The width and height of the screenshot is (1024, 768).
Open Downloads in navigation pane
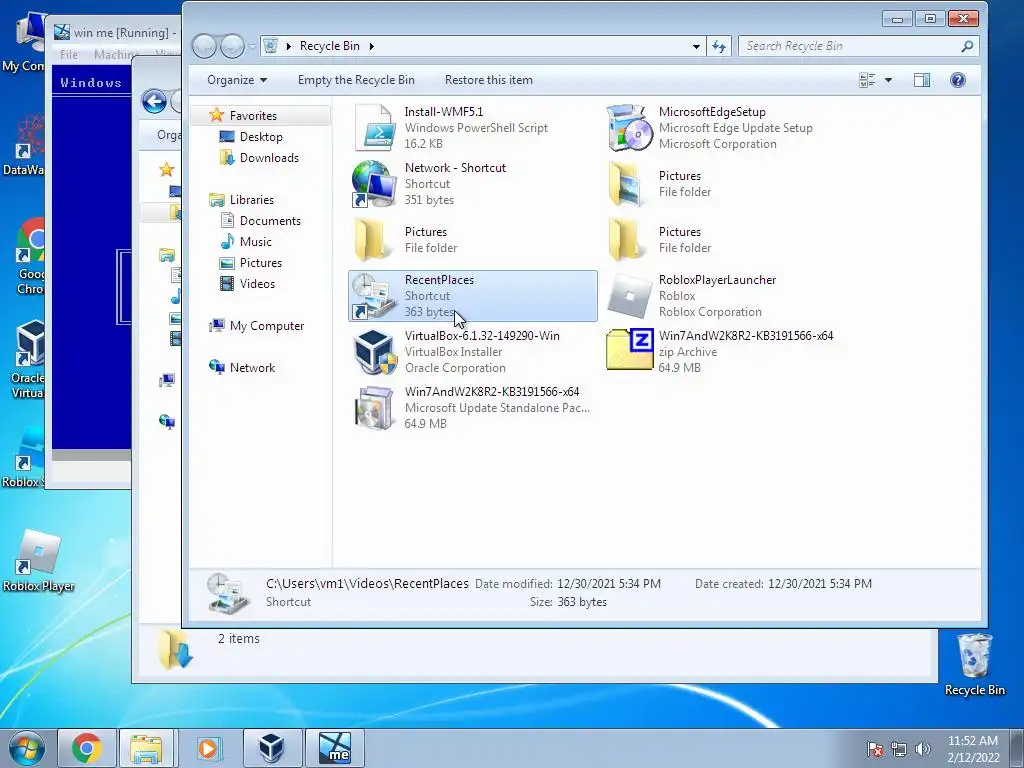(x=268, y=157)
